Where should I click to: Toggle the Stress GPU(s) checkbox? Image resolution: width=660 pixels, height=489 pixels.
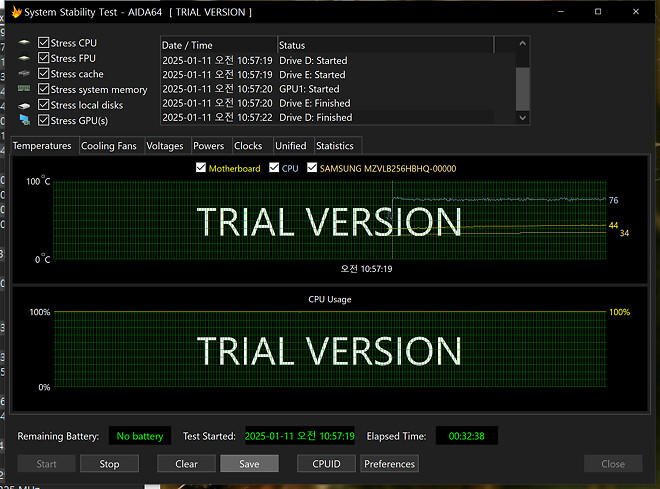(x=43, y=121)
